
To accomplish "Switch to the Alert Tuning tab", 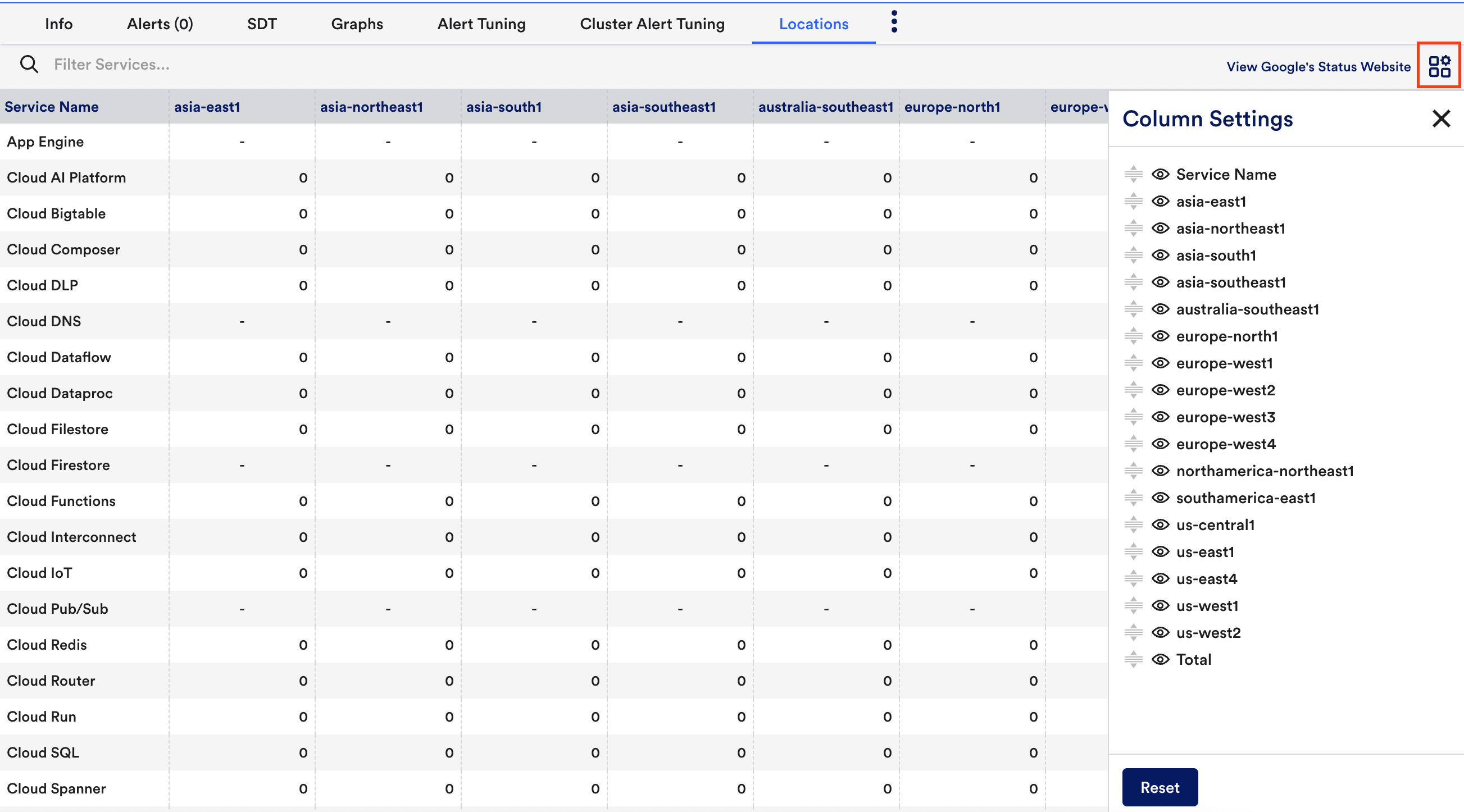I will (x=481, y=24).
